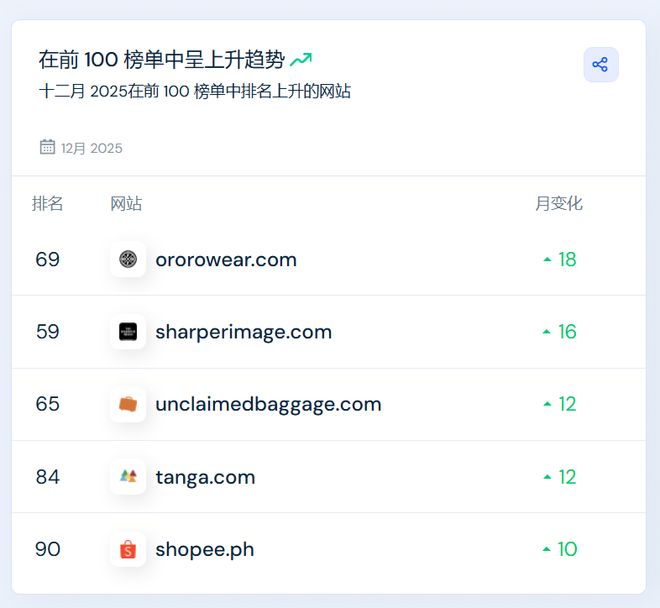Click the monthly change value 16
Viewport: 660px width, 608px height.
click(567, 332)
